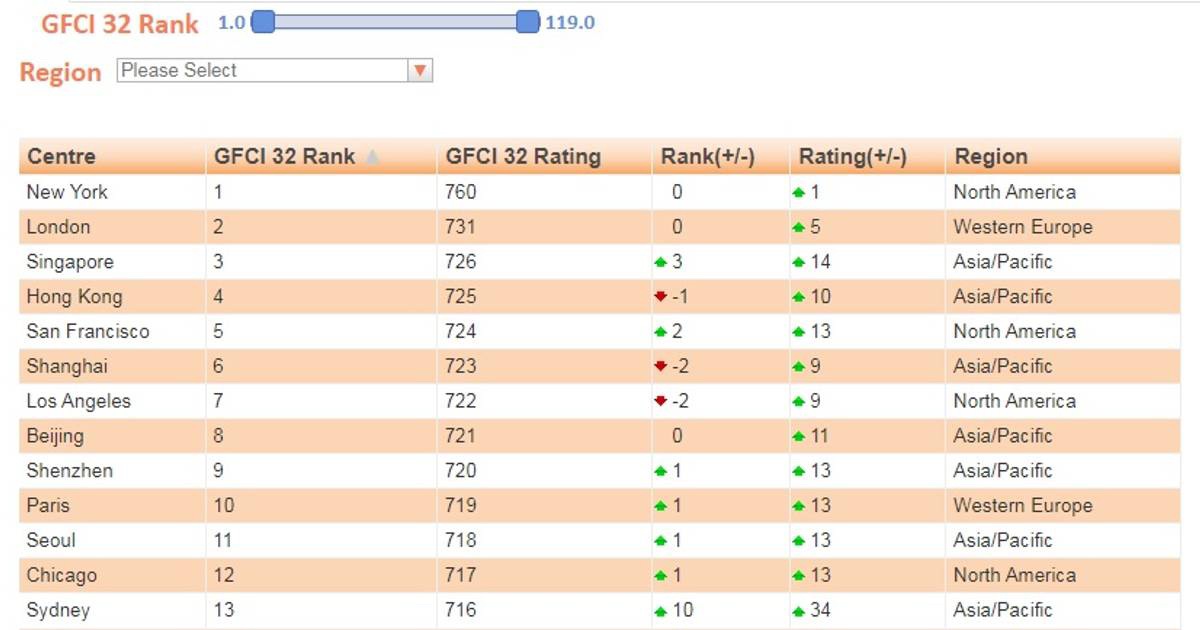Screen dimensions: 1200x630
Task: Click the red down arrow in Hong Kong's Rank(+/-) cell
Action: point(660,297)
